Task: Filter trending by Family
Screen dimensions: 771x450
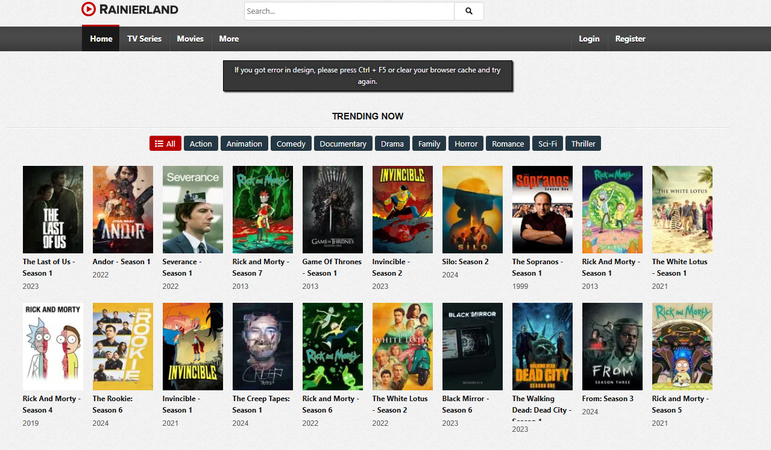Action: coord(429,144)
